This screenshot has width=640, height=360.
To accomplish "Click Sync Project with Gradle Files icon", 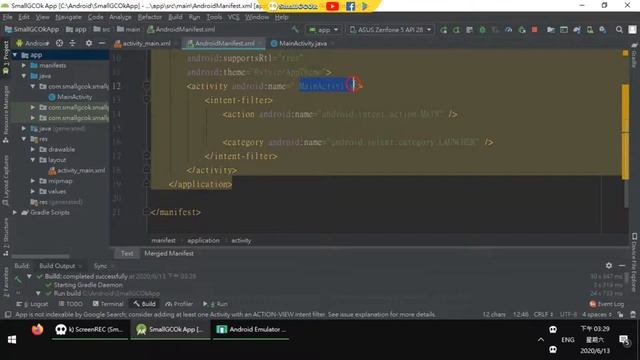I will [577, 30].
